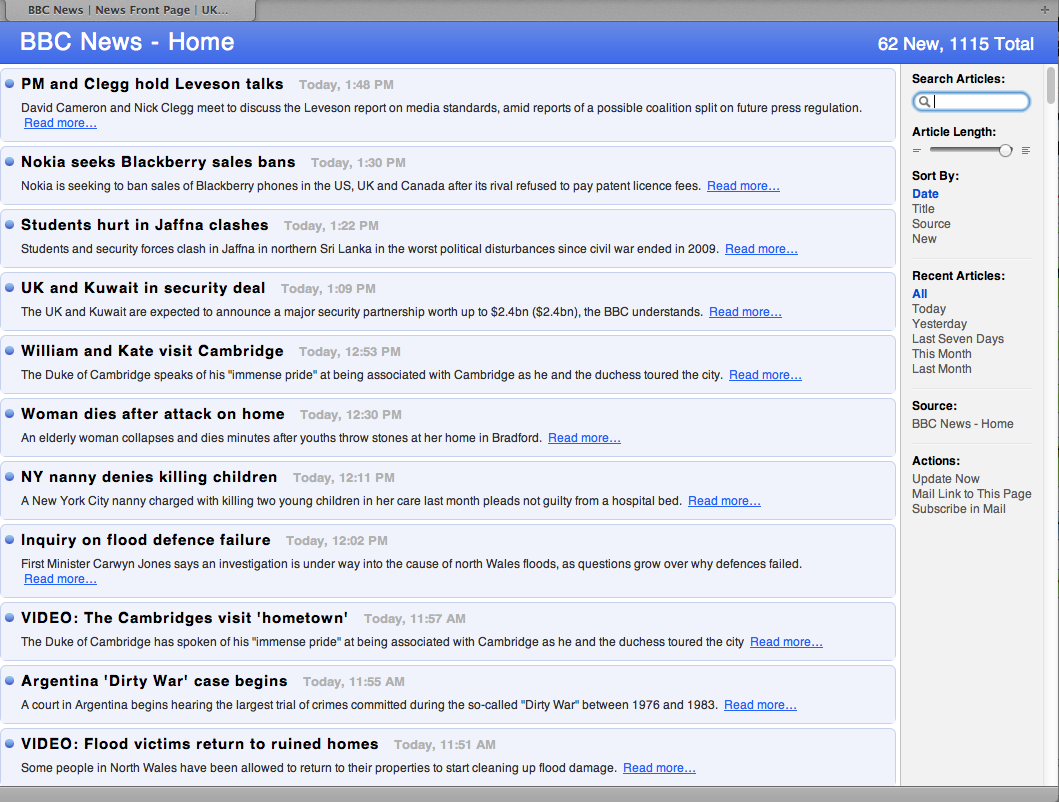Open headline Argentina 'Dirty War' case begins
The image size is (1059, 802).
[x=154, y=681]
